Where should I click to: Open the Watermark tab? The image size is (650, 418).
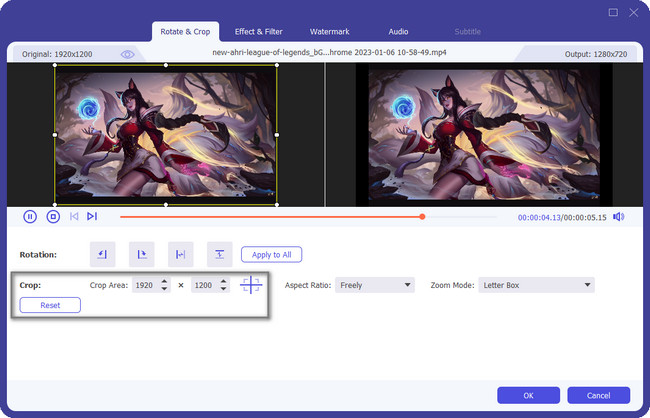click(330, 32)
